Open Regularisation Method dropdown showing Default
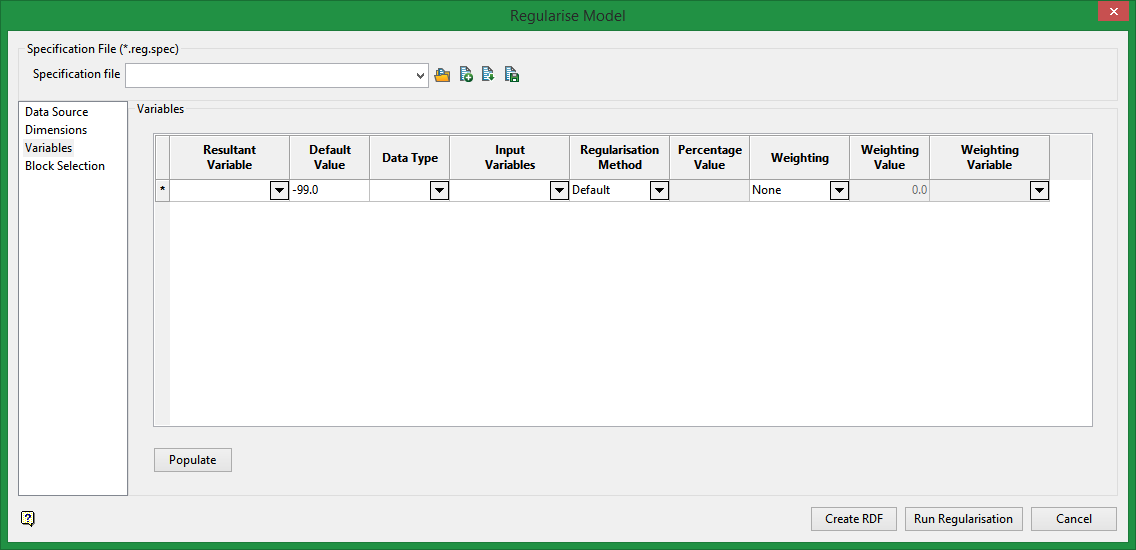1136x550 pixels. pos(659,191)
